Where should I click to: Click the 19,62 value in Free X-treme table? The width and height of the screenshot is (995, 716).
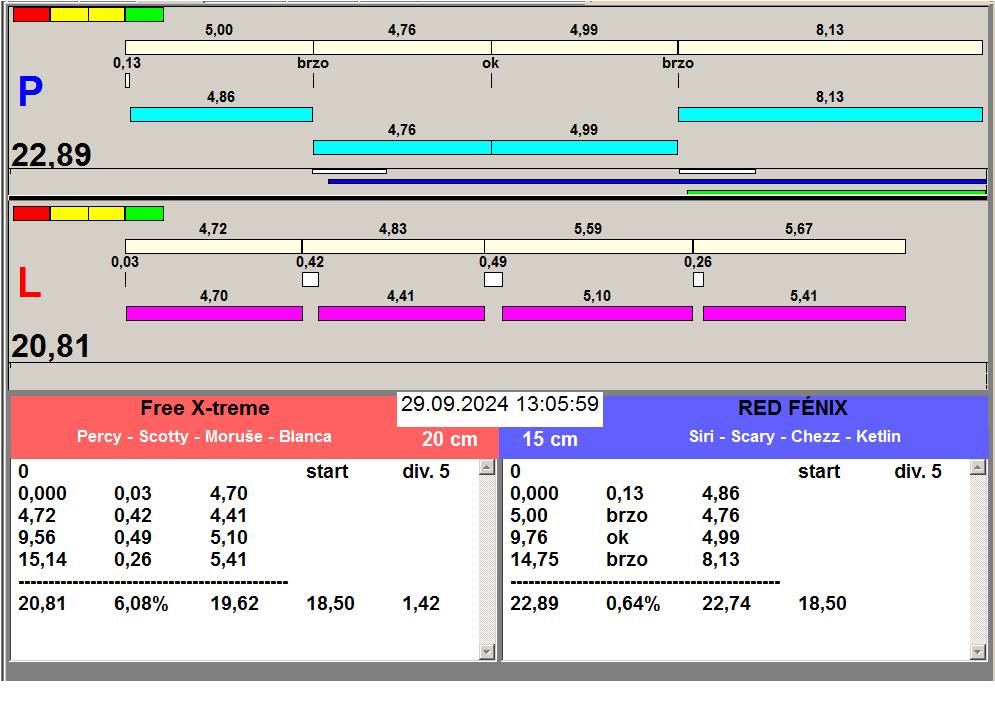pos(234,603)
